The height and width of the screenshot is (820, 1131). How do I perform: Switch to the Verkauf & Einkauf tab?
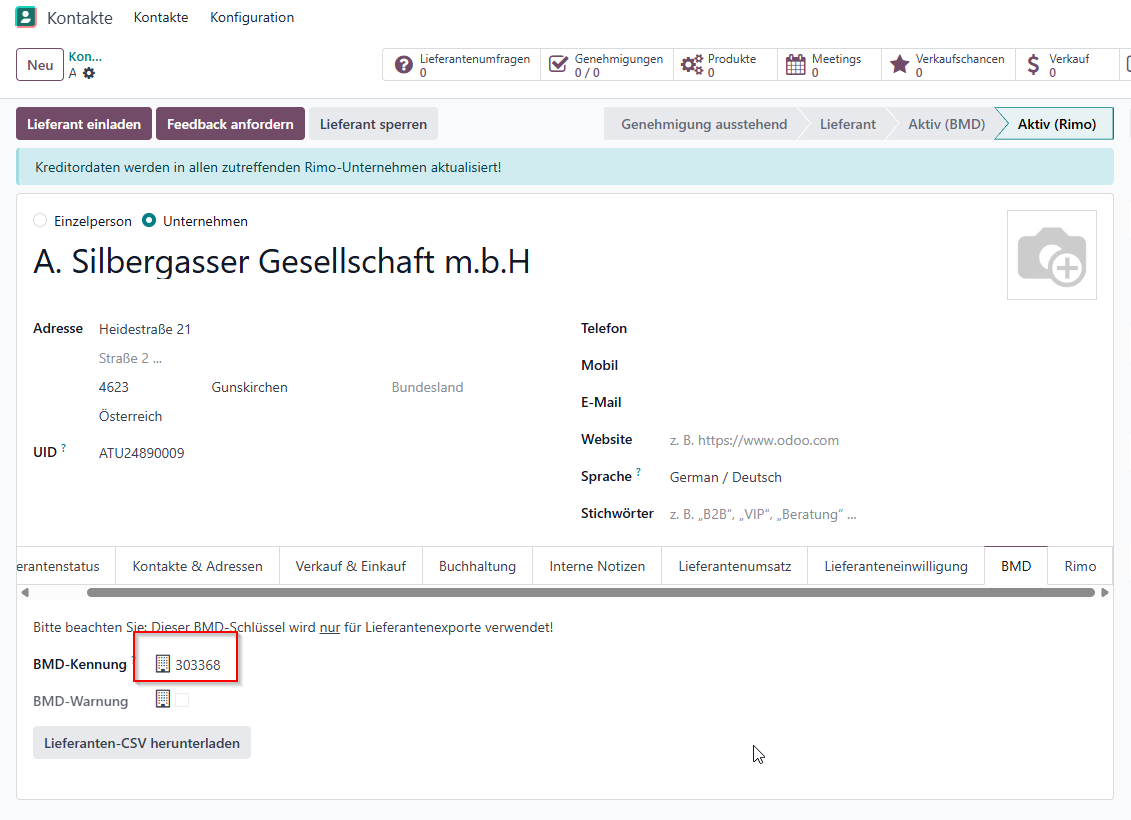pos(351,566)
